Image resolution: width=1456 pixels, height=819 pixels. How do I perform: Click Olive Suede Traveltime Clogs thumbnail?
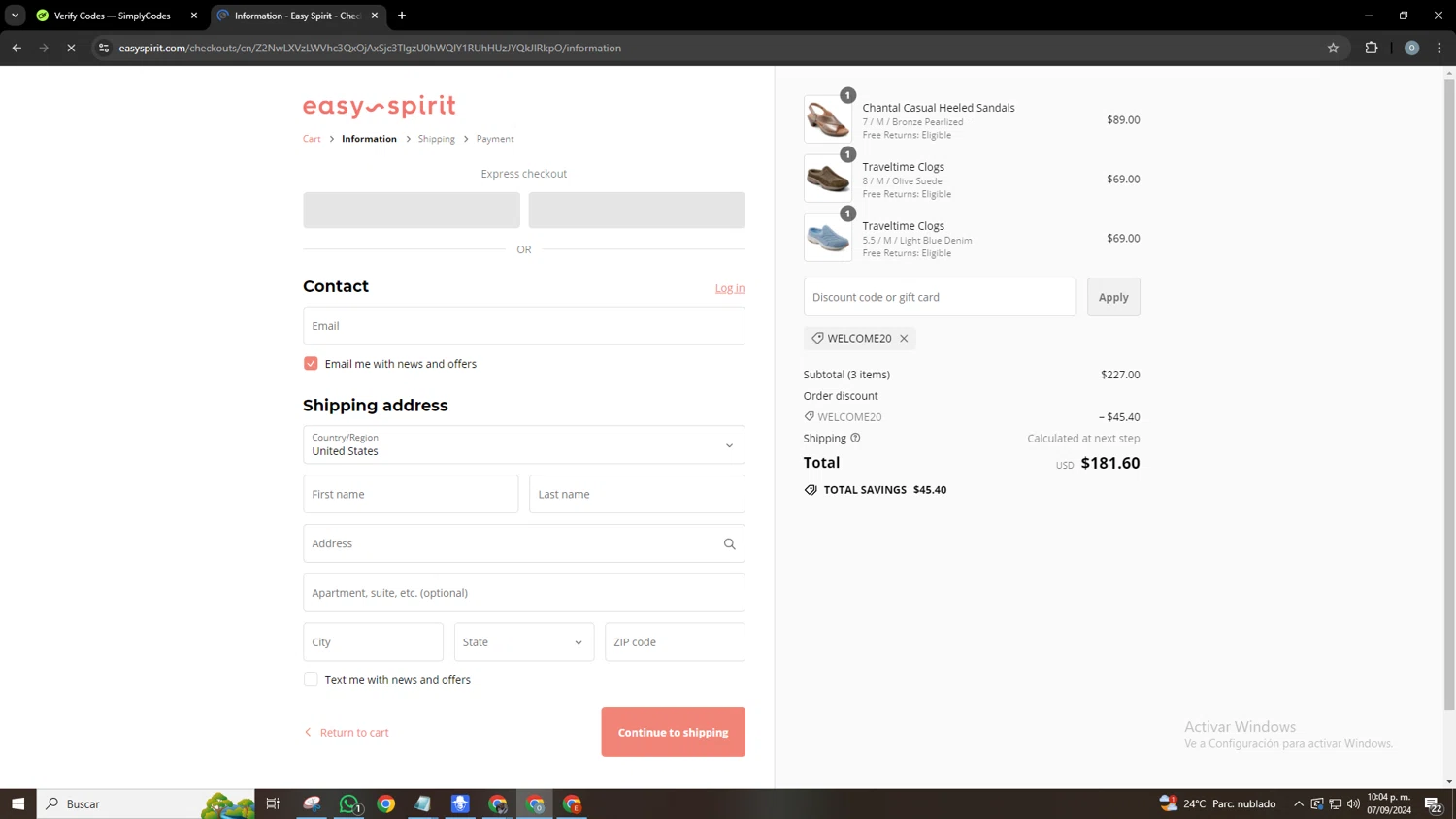828,179
